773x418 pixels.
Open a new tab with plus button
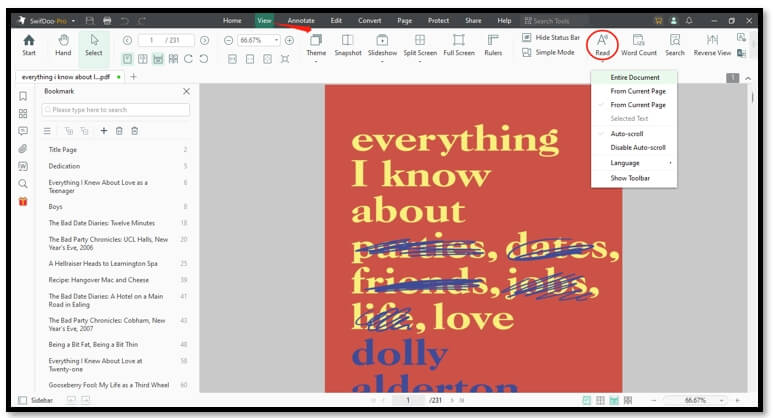133,77
